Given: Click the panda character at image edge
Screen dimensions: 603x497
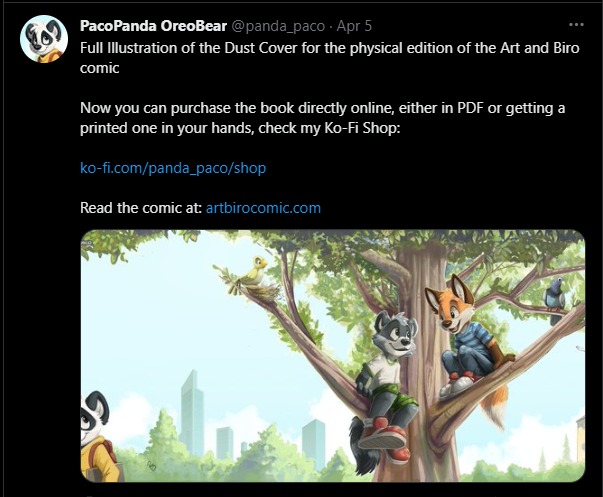Looking at the screenshot, I should [x=98, y=435].
